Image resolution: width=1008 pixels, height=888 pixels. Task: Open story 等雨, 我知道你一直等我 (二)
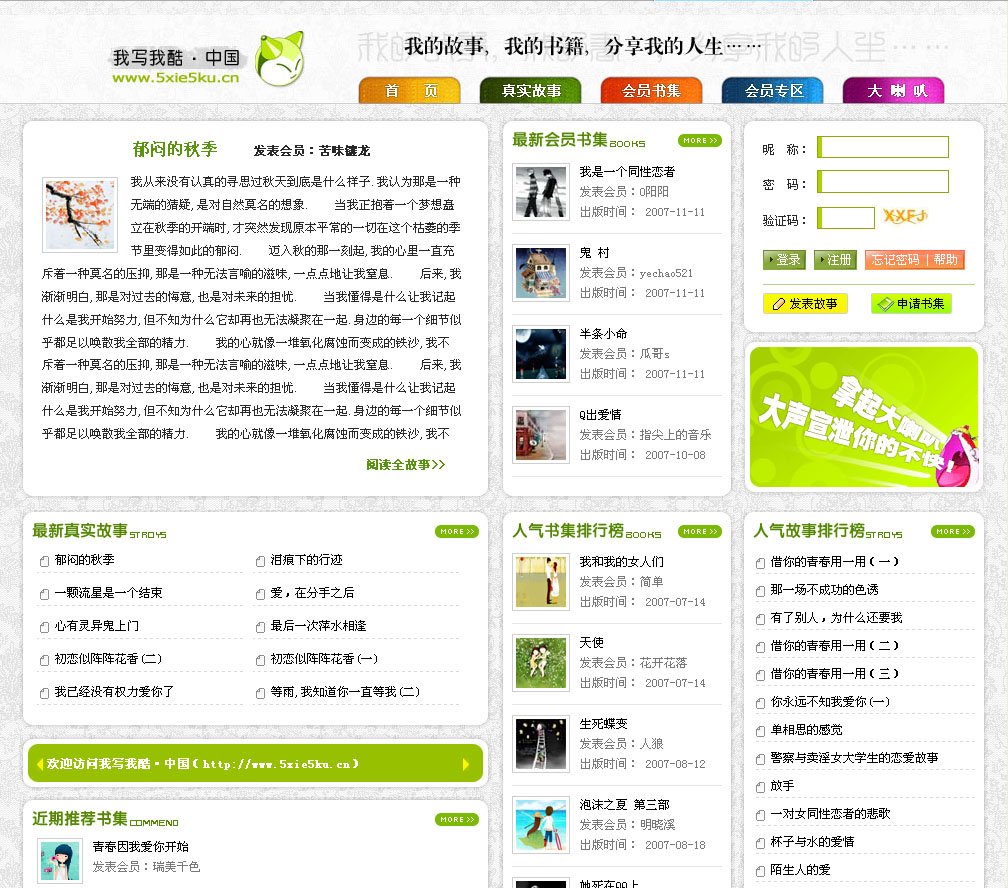[345, 692]
